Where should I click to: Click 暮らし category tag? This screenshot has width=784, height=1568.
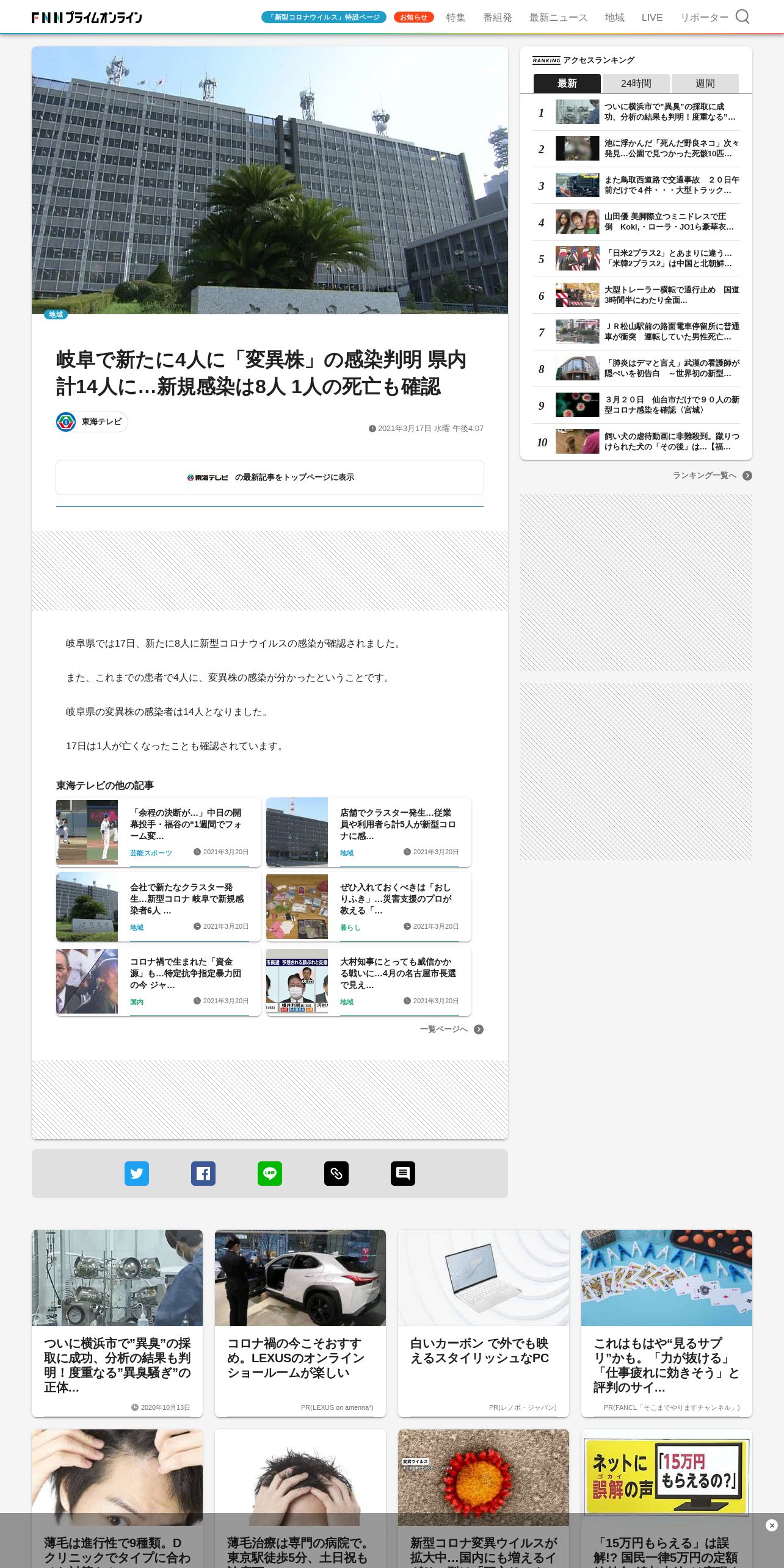(x=350, y=927)
